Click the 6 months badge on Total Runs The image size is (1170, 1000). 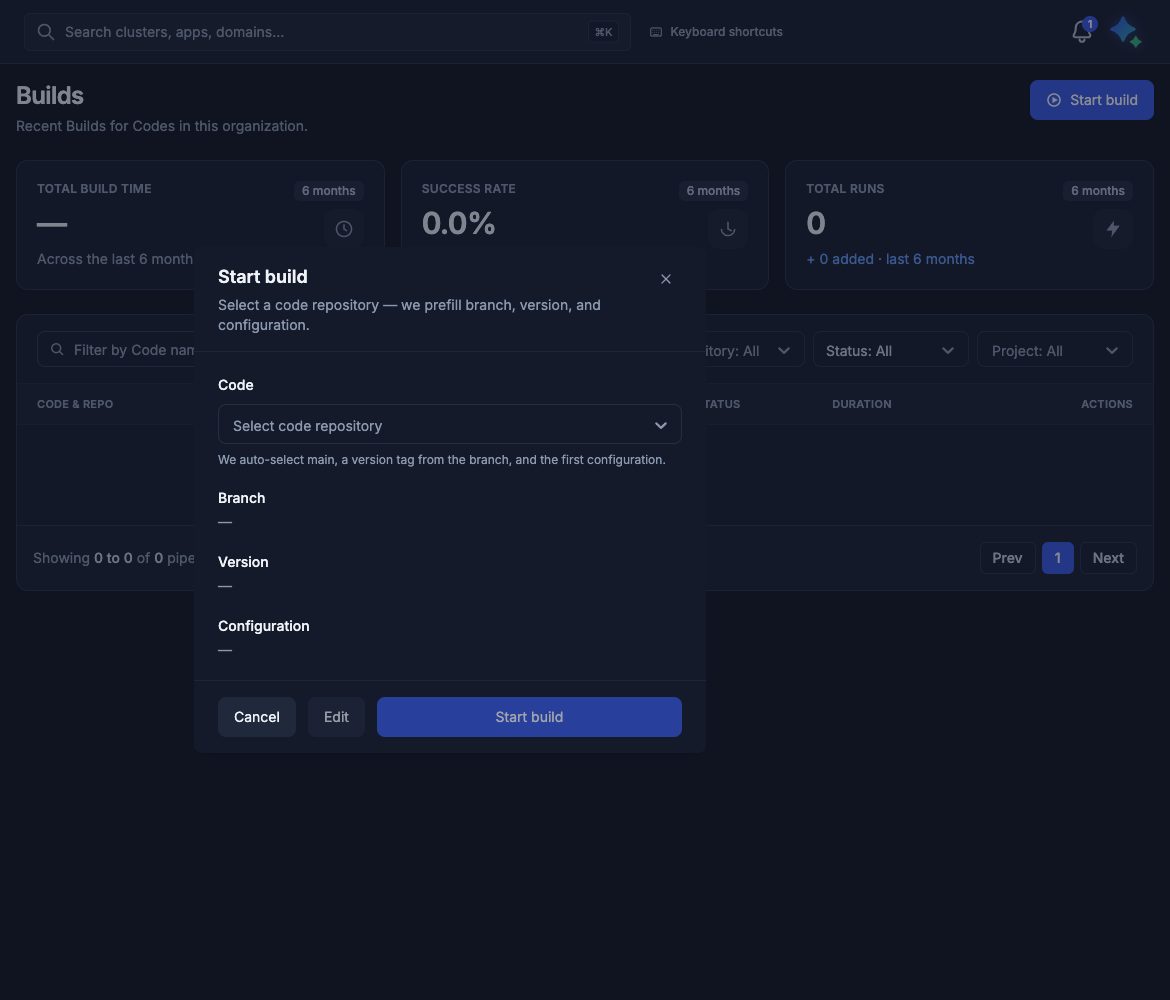click(x=1098, y=191)
